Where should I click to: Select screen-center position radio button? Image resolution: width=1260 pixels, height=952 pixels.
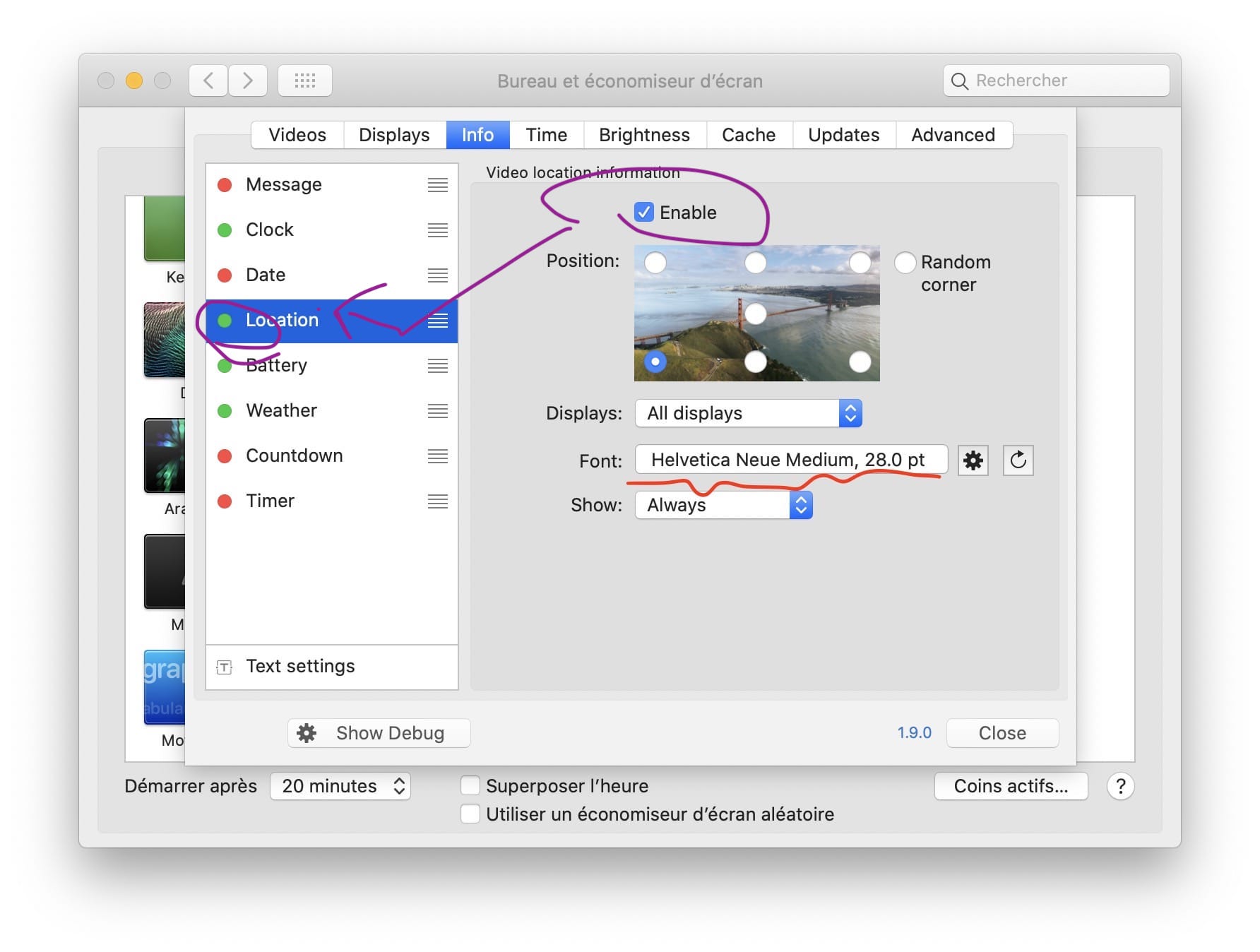tap(756, 314)
